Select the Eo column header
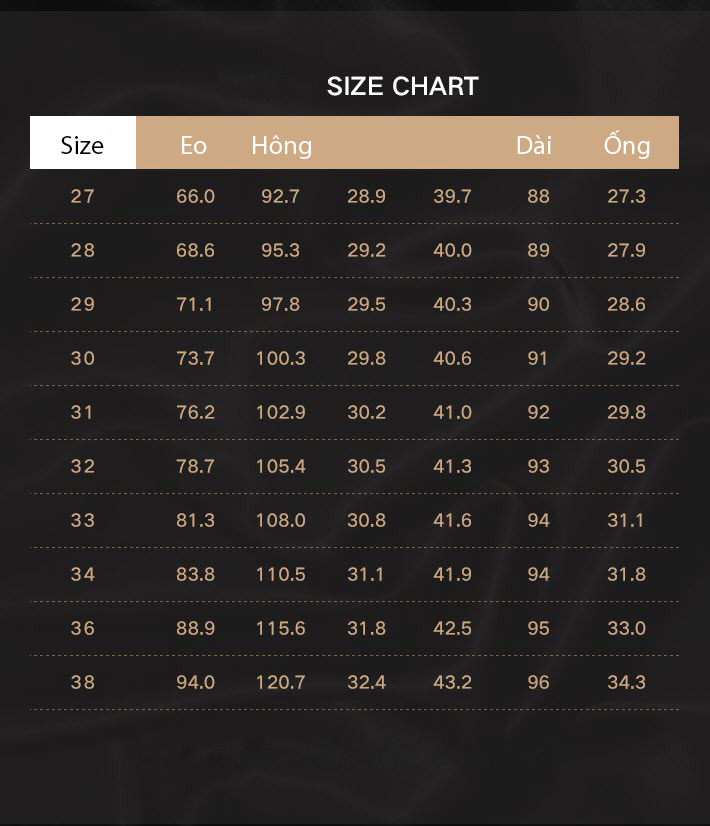The image size is (710, 826). 193,145
